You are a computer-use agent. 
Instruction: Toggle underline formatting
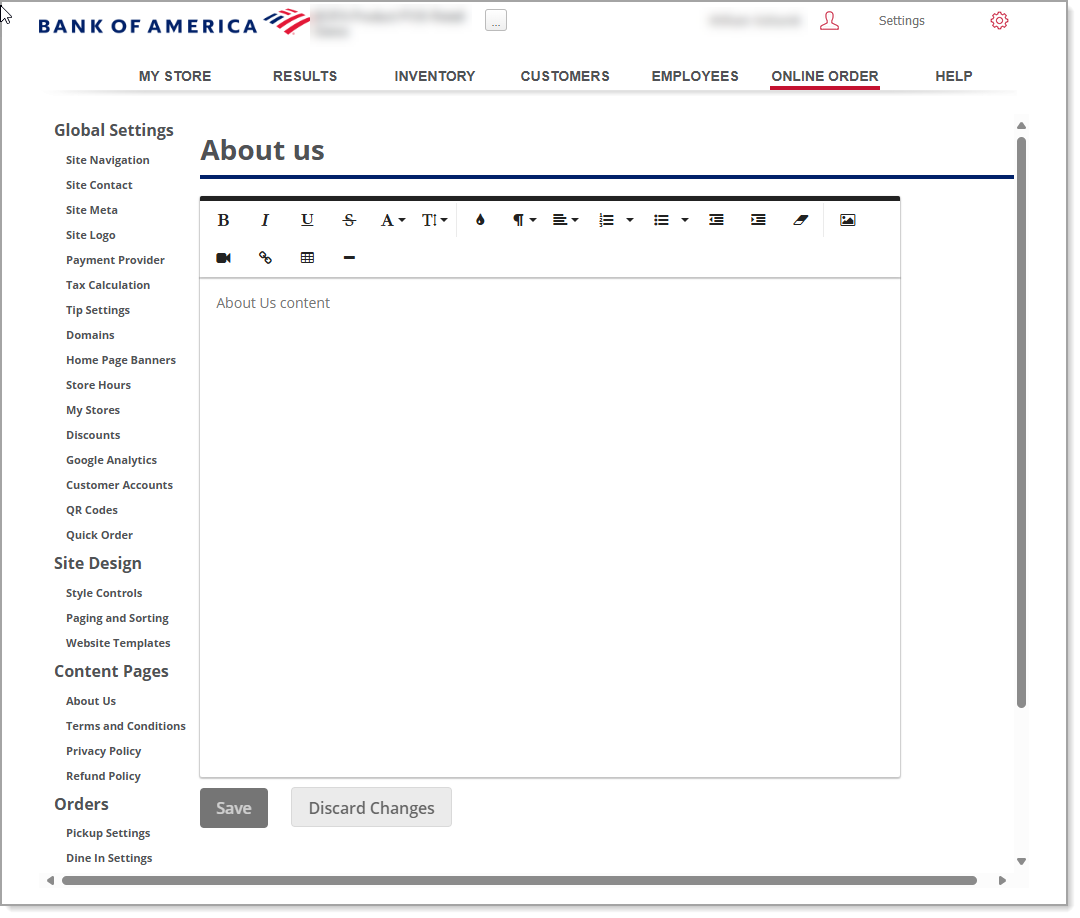[x=307, y=220]
